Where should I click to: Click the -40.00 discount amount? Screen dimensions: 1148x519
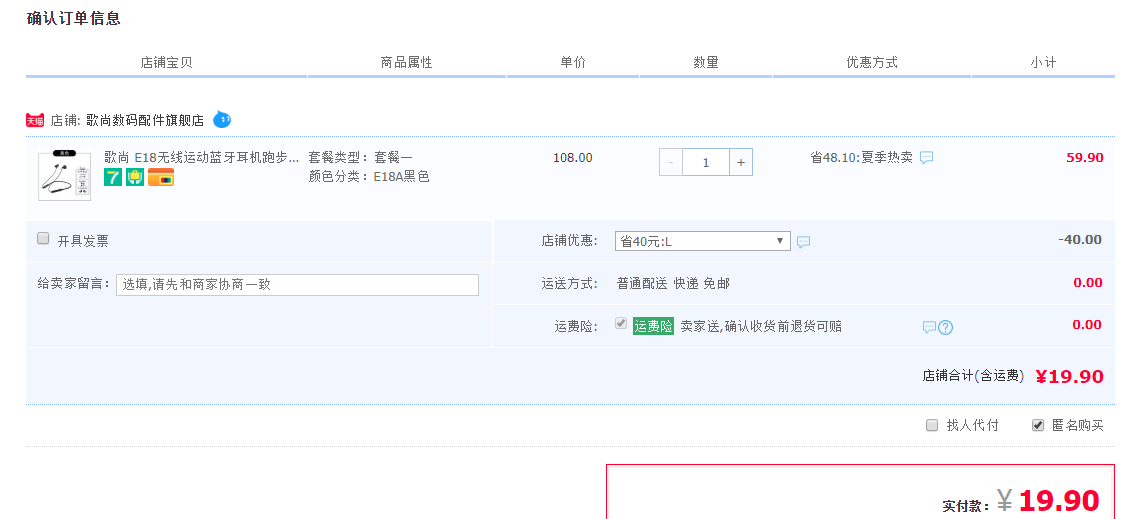pos(1080,239)
